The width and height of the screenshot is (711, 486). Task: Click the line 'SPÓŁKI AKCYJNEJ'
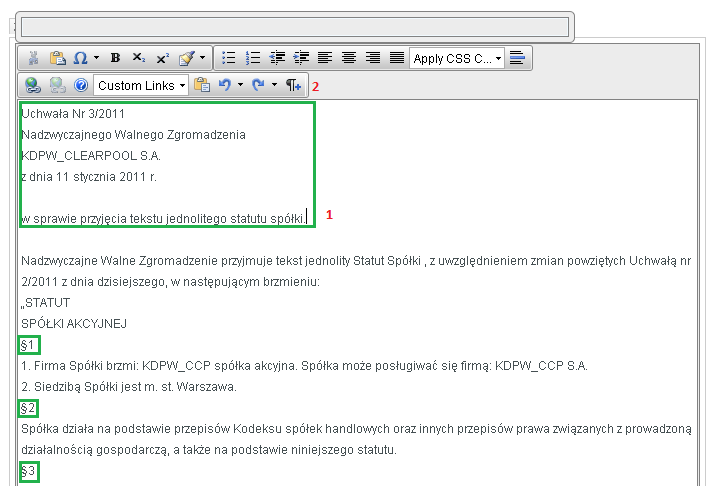pyautogui.click(x=74, y=324)
